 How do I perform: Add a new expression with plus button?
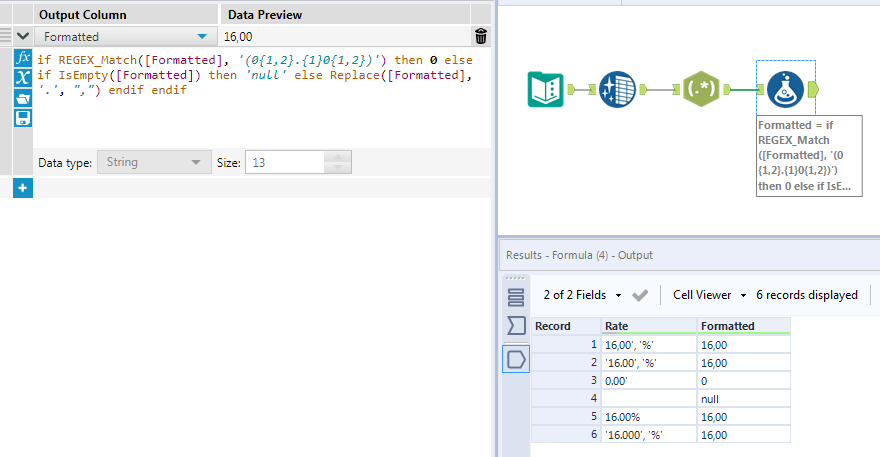point(23,188)
